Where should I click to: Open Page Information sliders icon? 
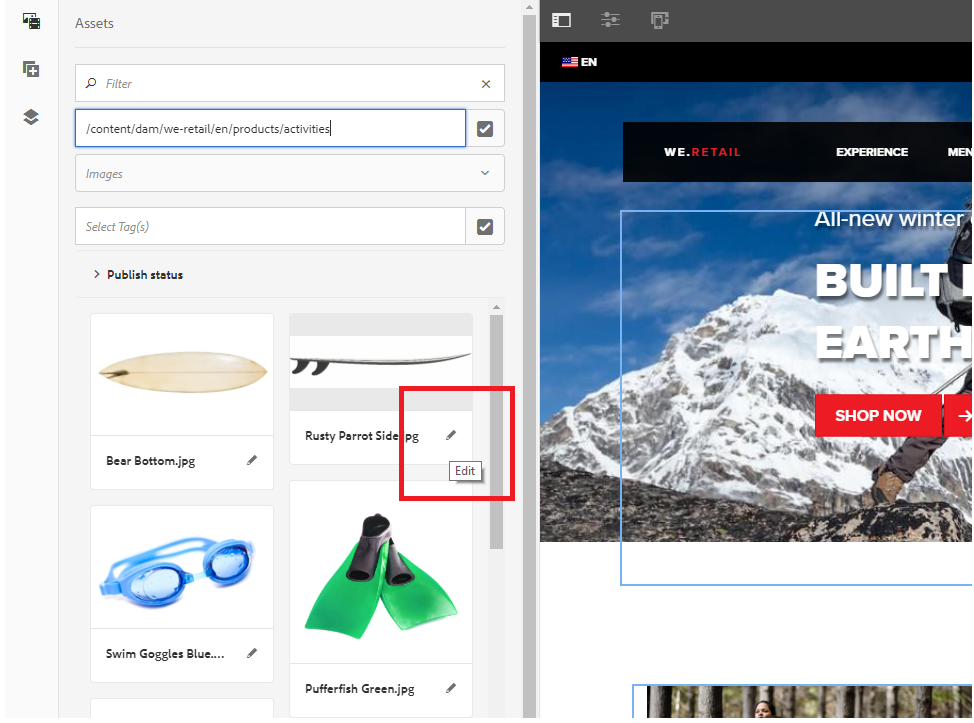coord(610,20)
